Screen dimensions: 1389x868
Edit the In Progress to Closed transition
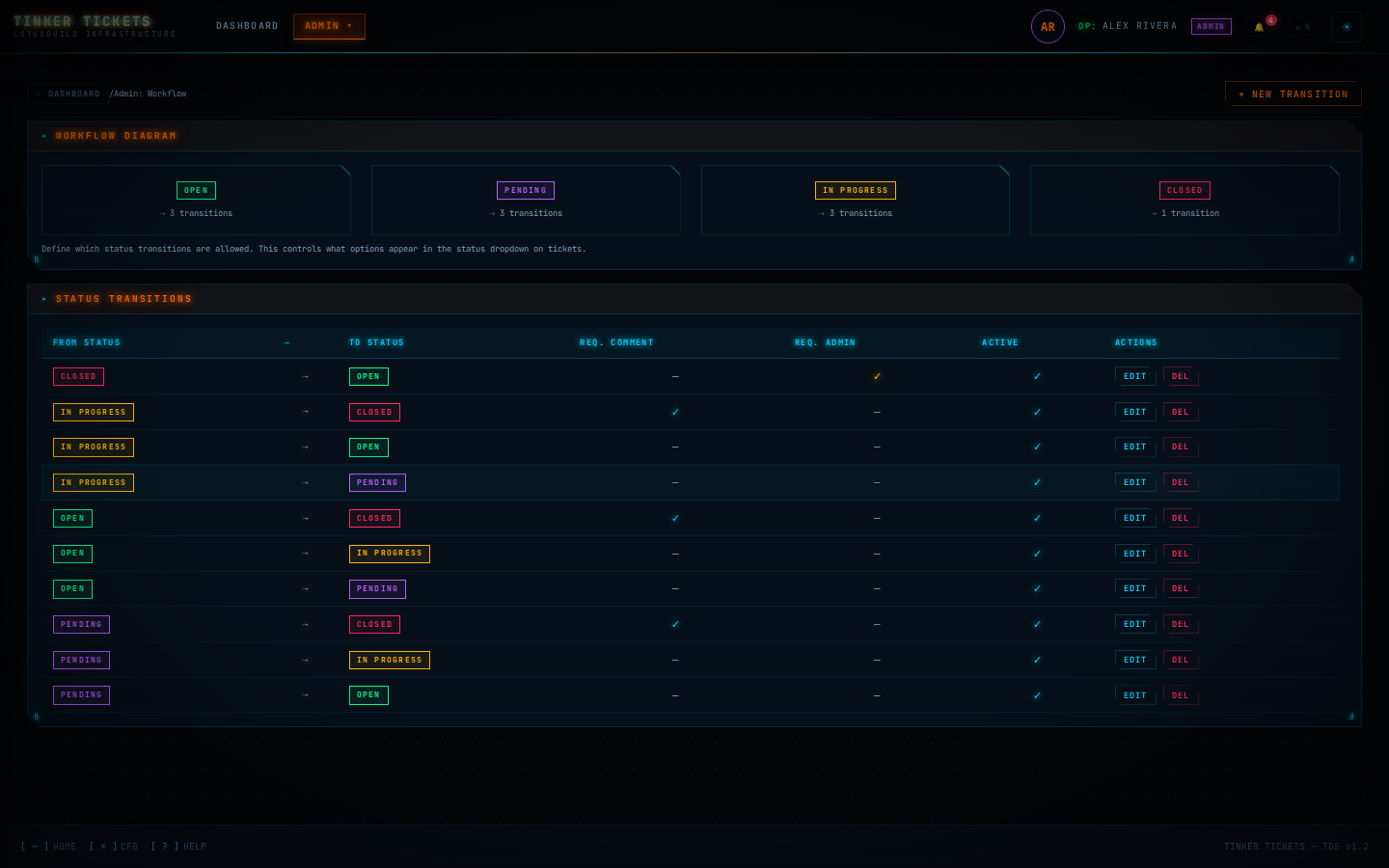pyautogui.click(x=1135, y=412)
